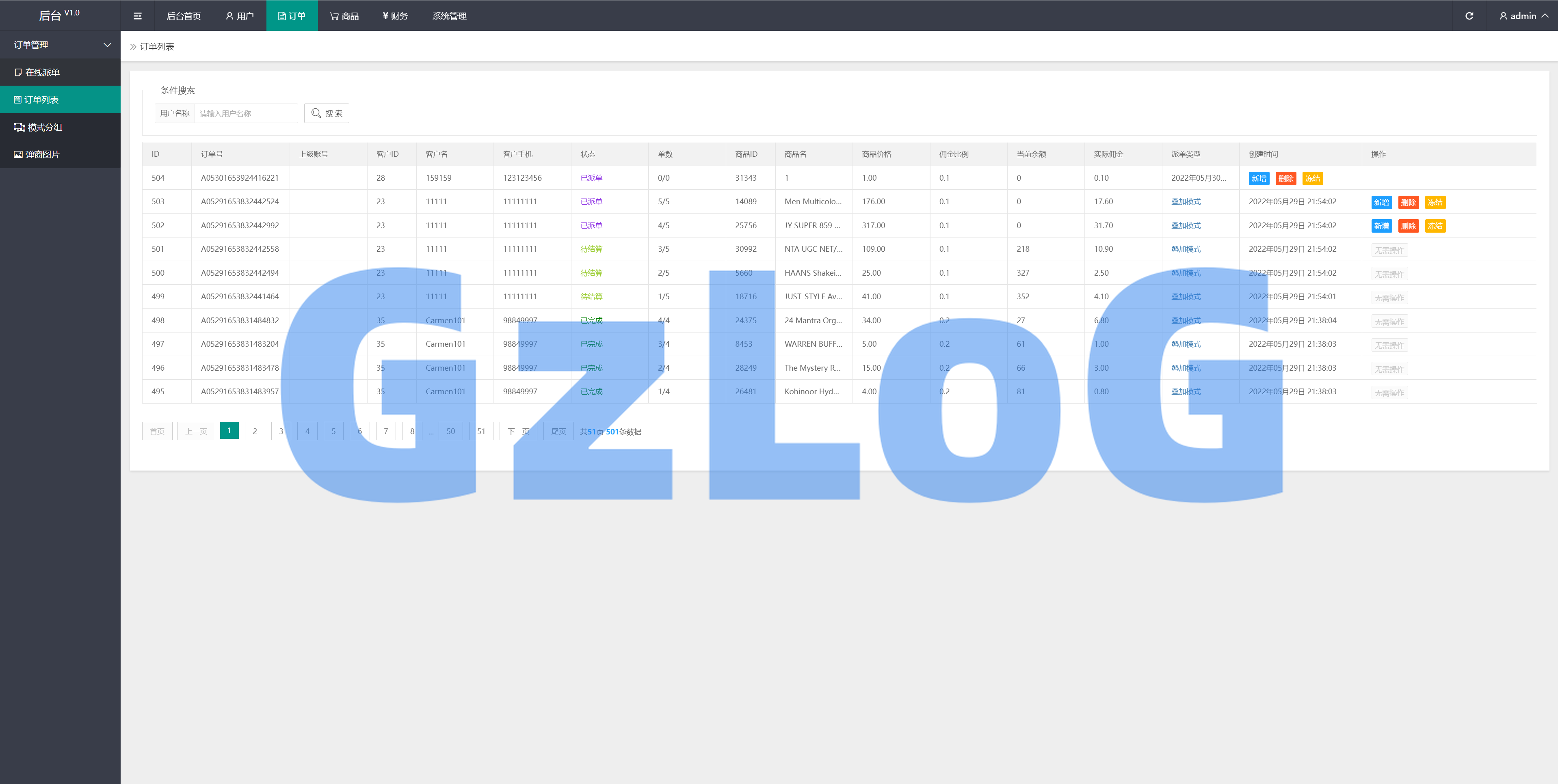Open the 商品 cart menu
The image size is (1558, 784).
(x=345, y=16)
